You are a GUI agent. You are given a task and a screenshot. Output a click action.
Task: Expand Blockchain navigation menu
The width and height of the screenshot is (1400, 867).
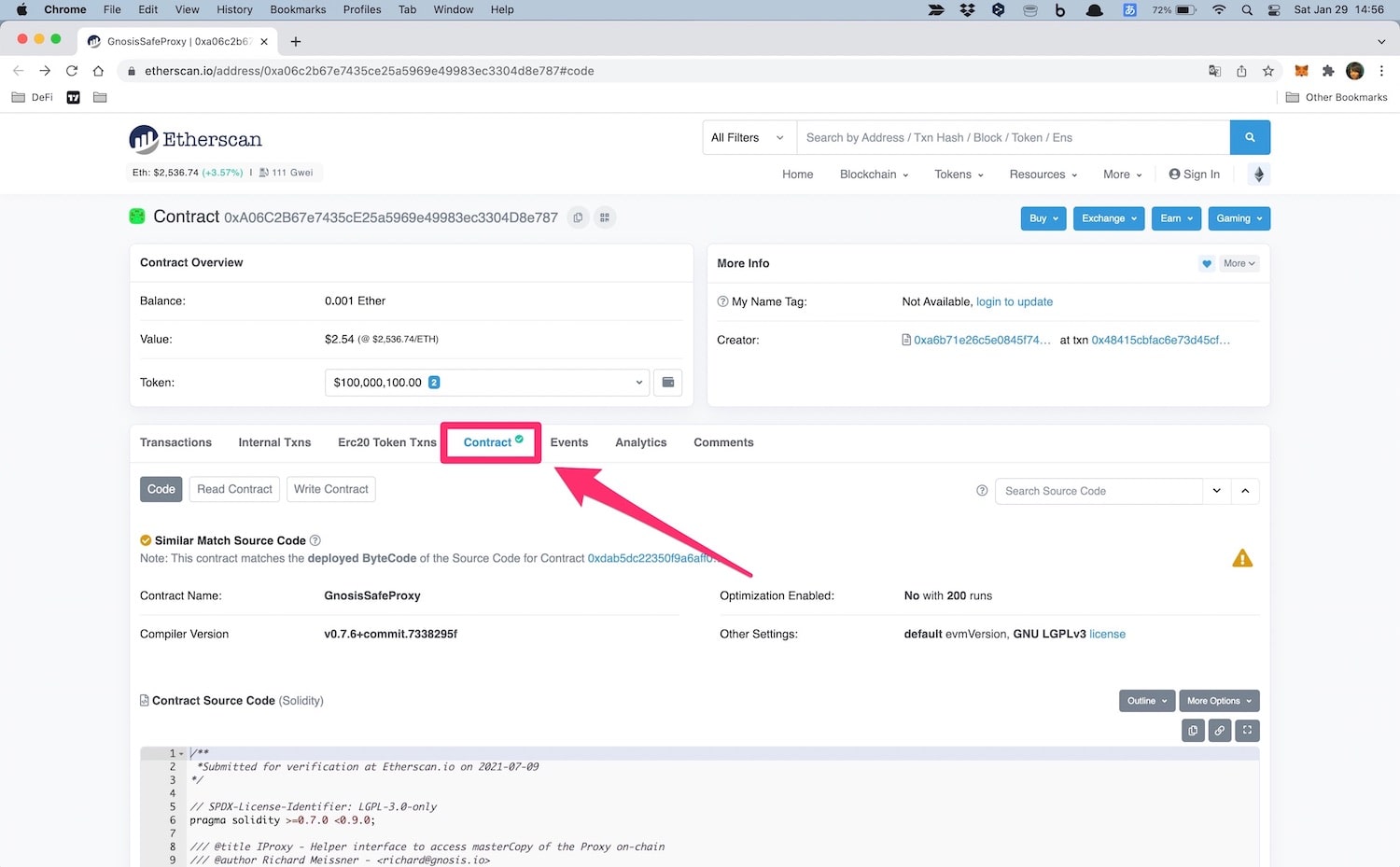pos(874,175)
